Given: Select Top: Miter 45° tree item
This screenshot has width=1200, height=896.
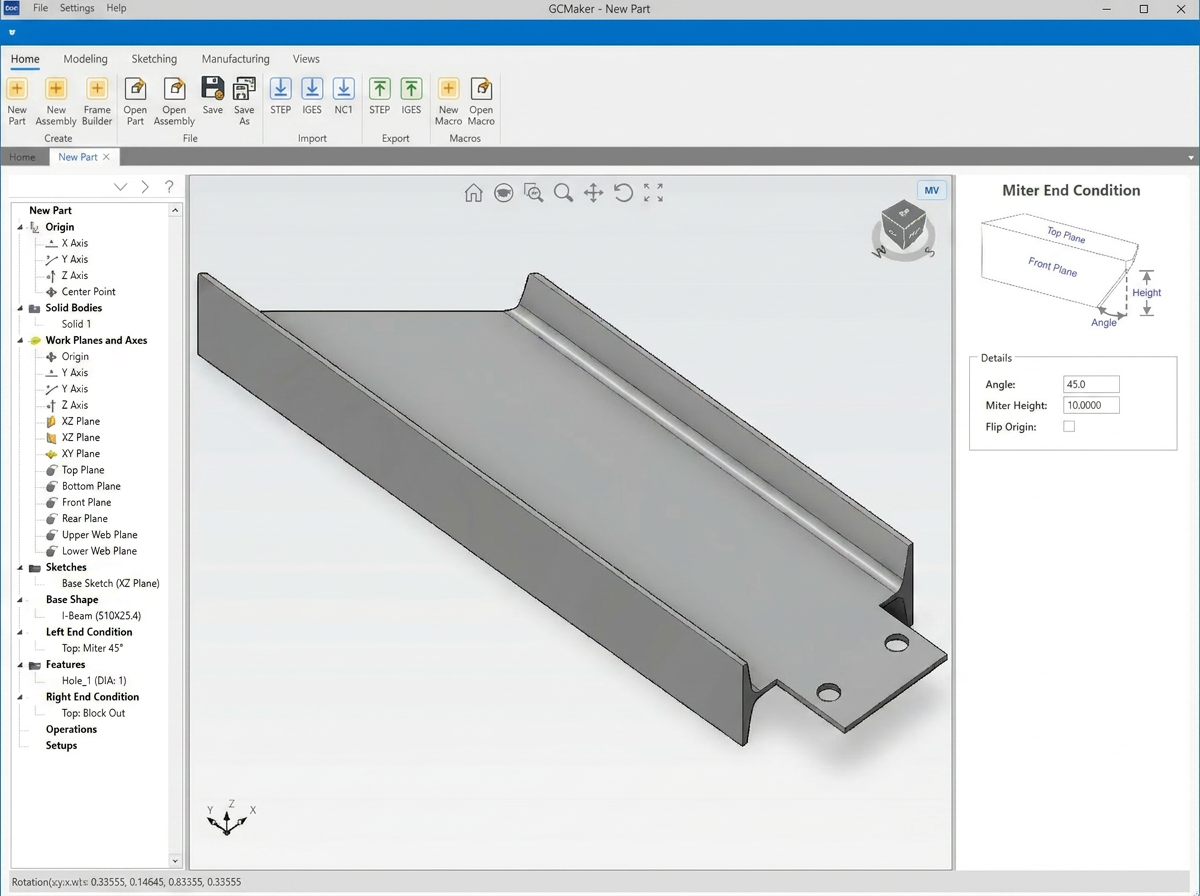Looking at the screenshot, I should click(92, 648).
